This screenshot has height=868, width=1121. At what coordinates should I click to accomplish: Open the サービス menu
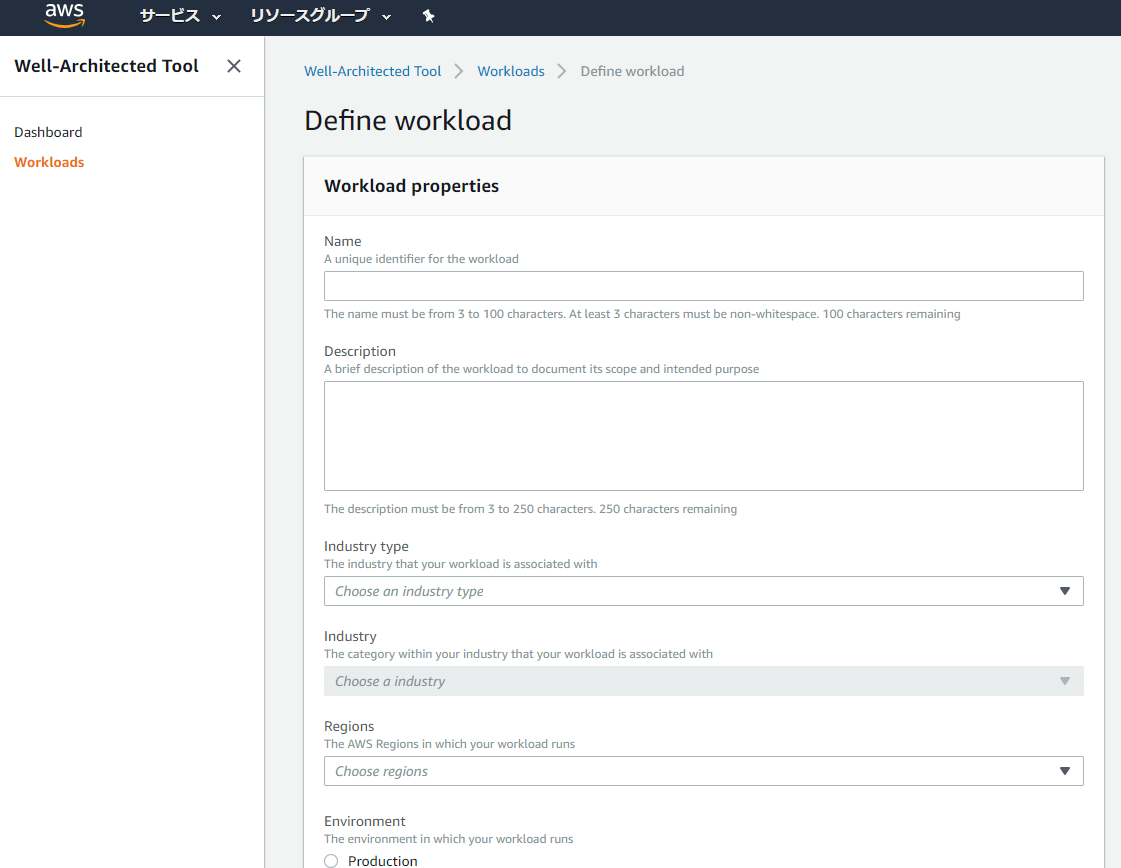(175, 17)
